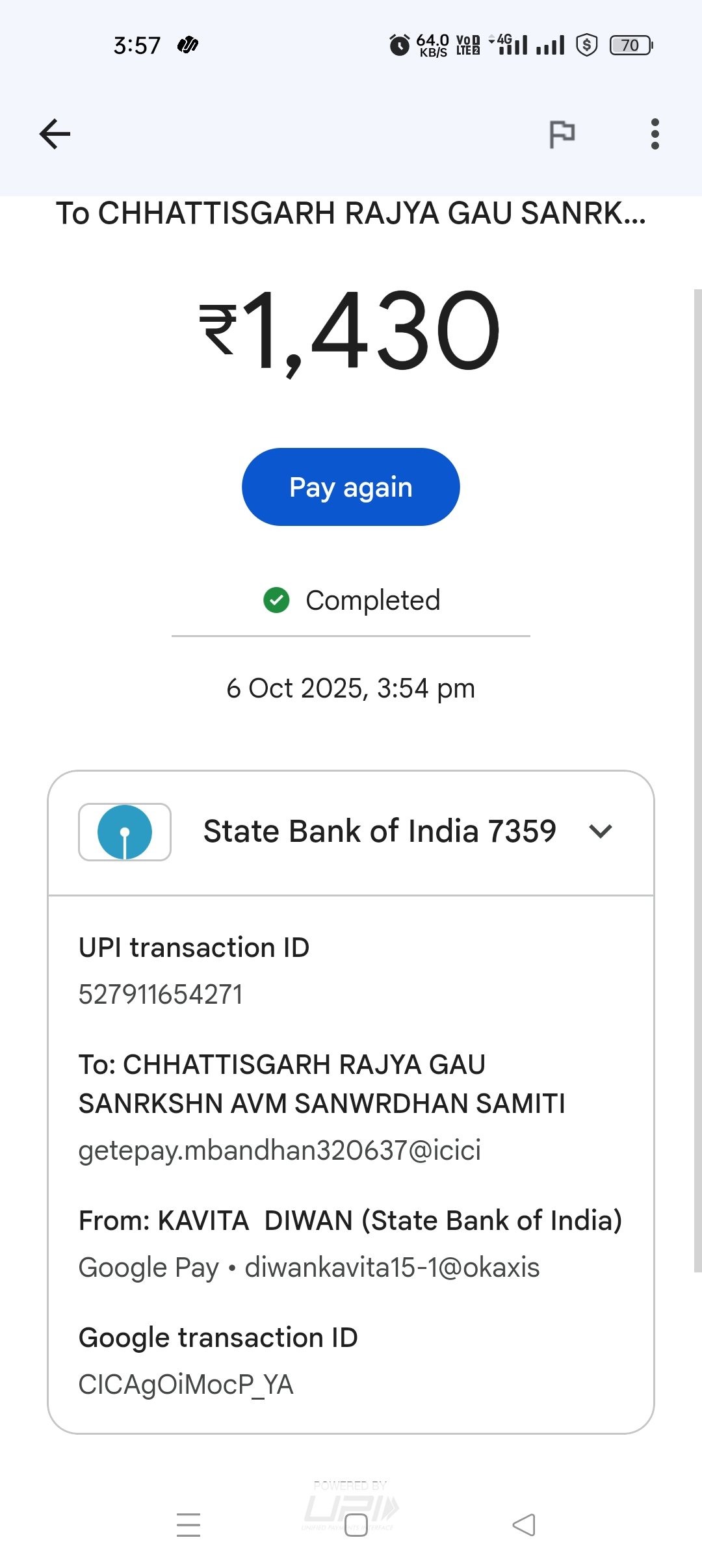Tap the back arrow icon
702x1568 pixels.
55,134
